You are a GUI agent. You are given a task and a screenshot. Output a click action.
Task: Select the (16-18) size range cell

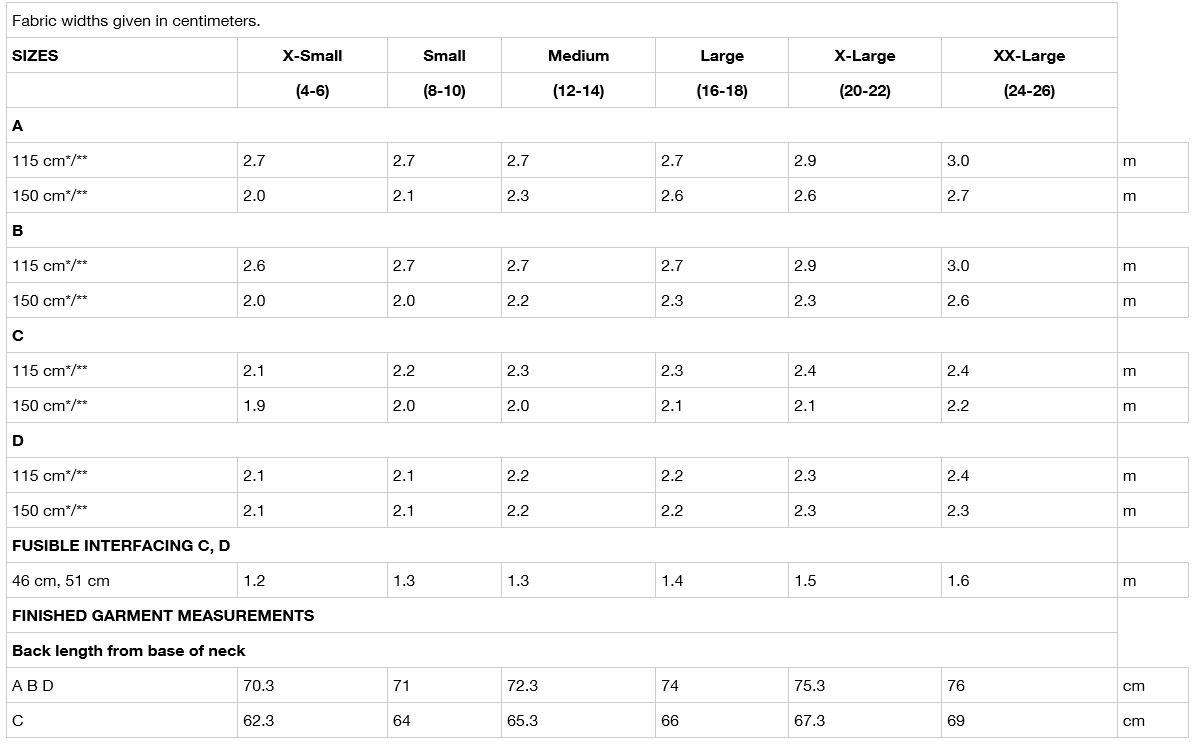click(722, 91)
